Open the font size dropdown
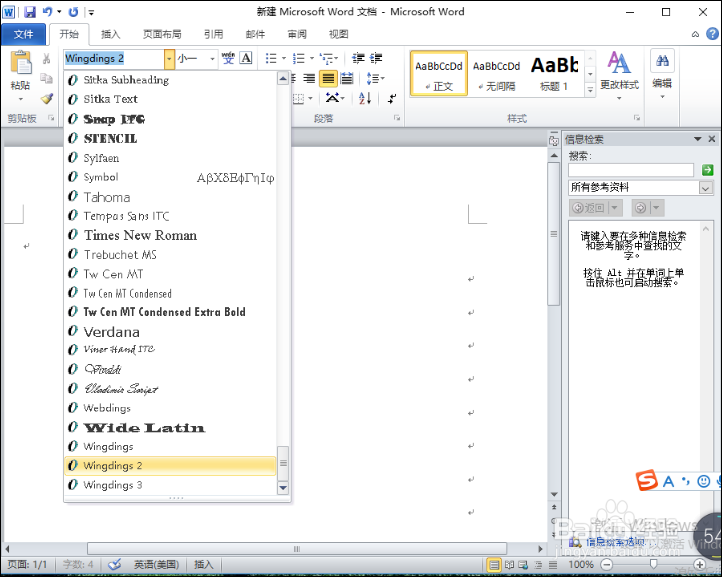Viewport: 722px width, 577px height. tap(212, 58)
